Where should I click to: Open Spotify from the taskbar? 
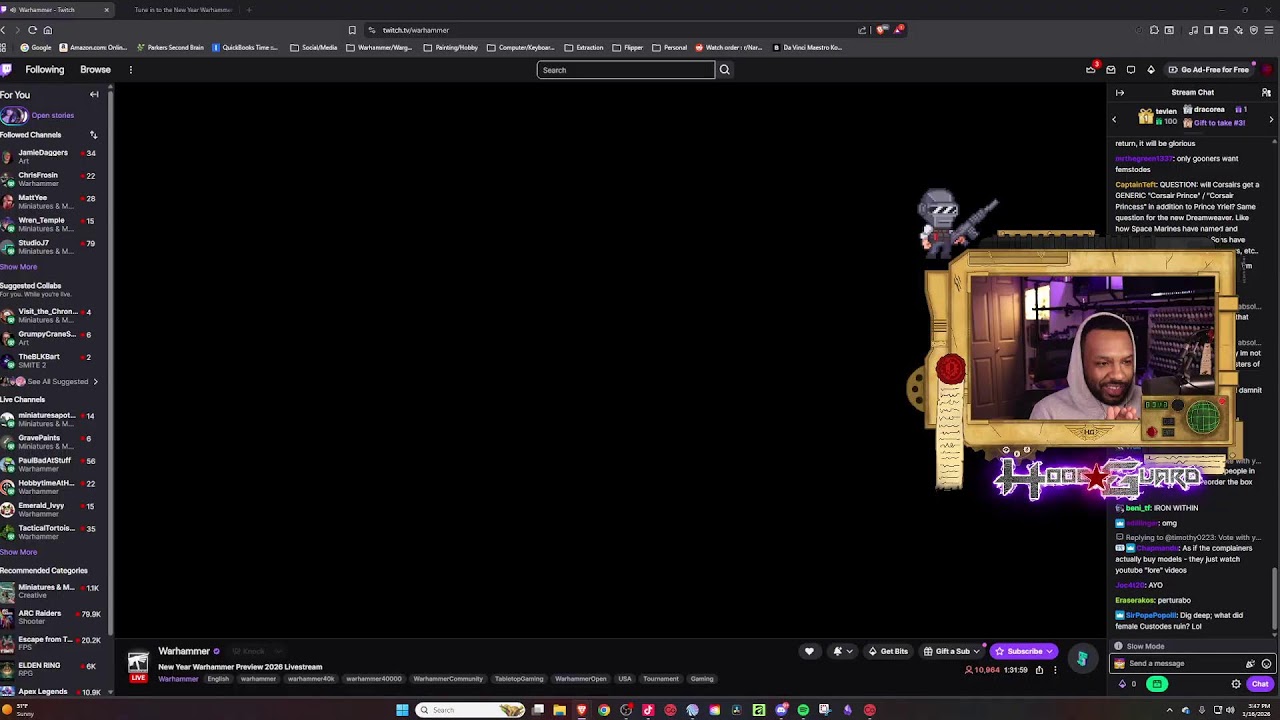click(x=803, y=710)
